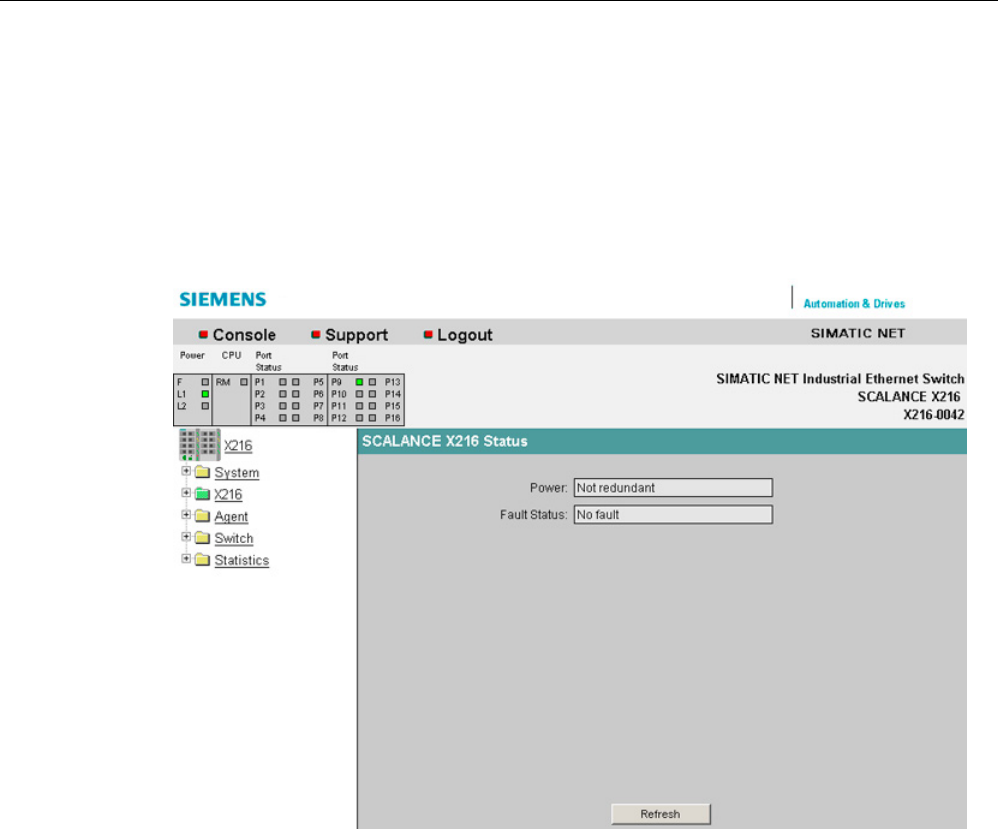The width and height of the screenshot is (998, 829).
Task: Click the yellow Switch folder icon
Action: pyautogui.click(x=202, y=538)
